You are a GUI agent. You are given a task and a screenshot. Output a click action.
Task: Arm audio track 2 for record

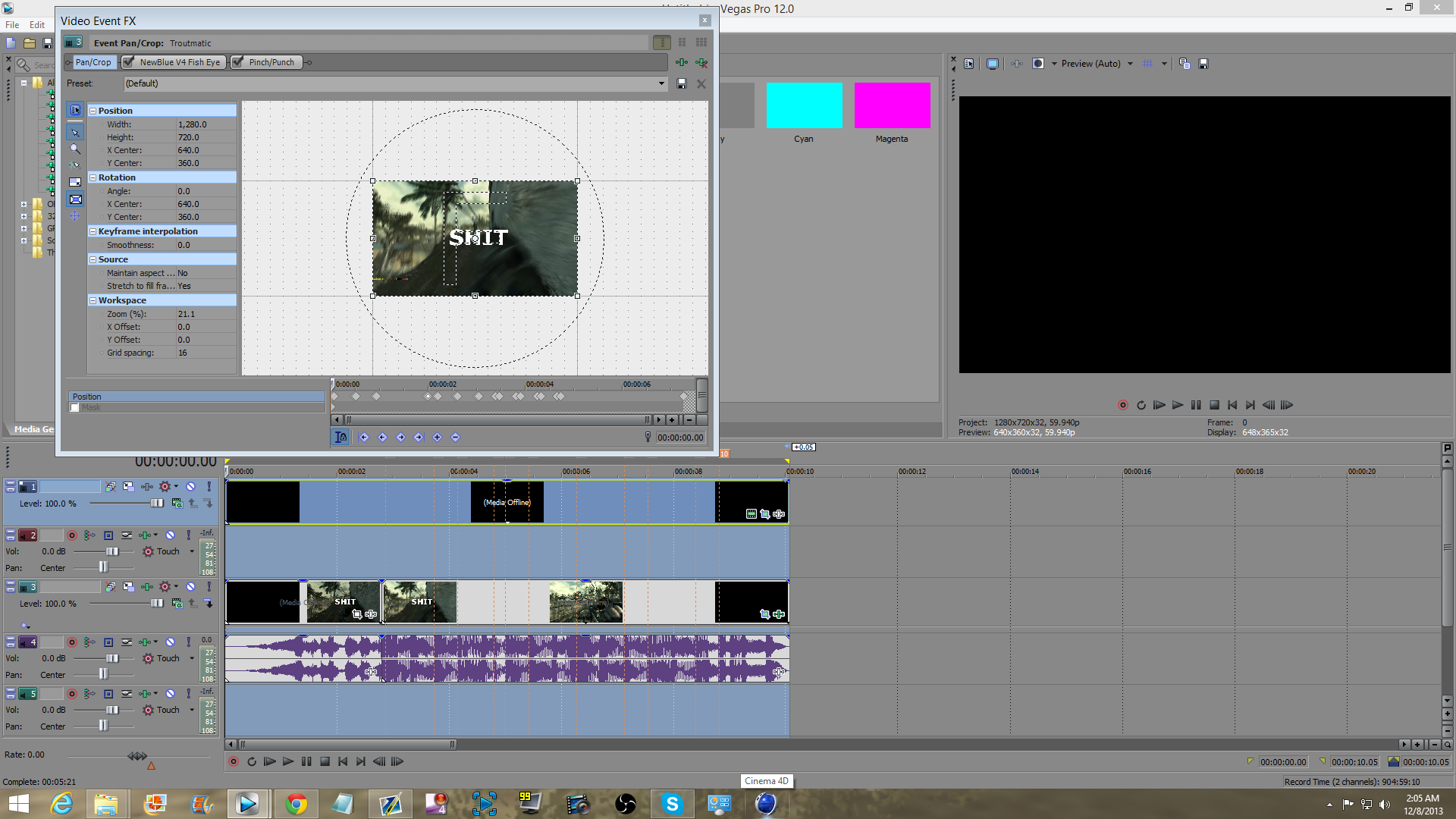tap(72, 535)
